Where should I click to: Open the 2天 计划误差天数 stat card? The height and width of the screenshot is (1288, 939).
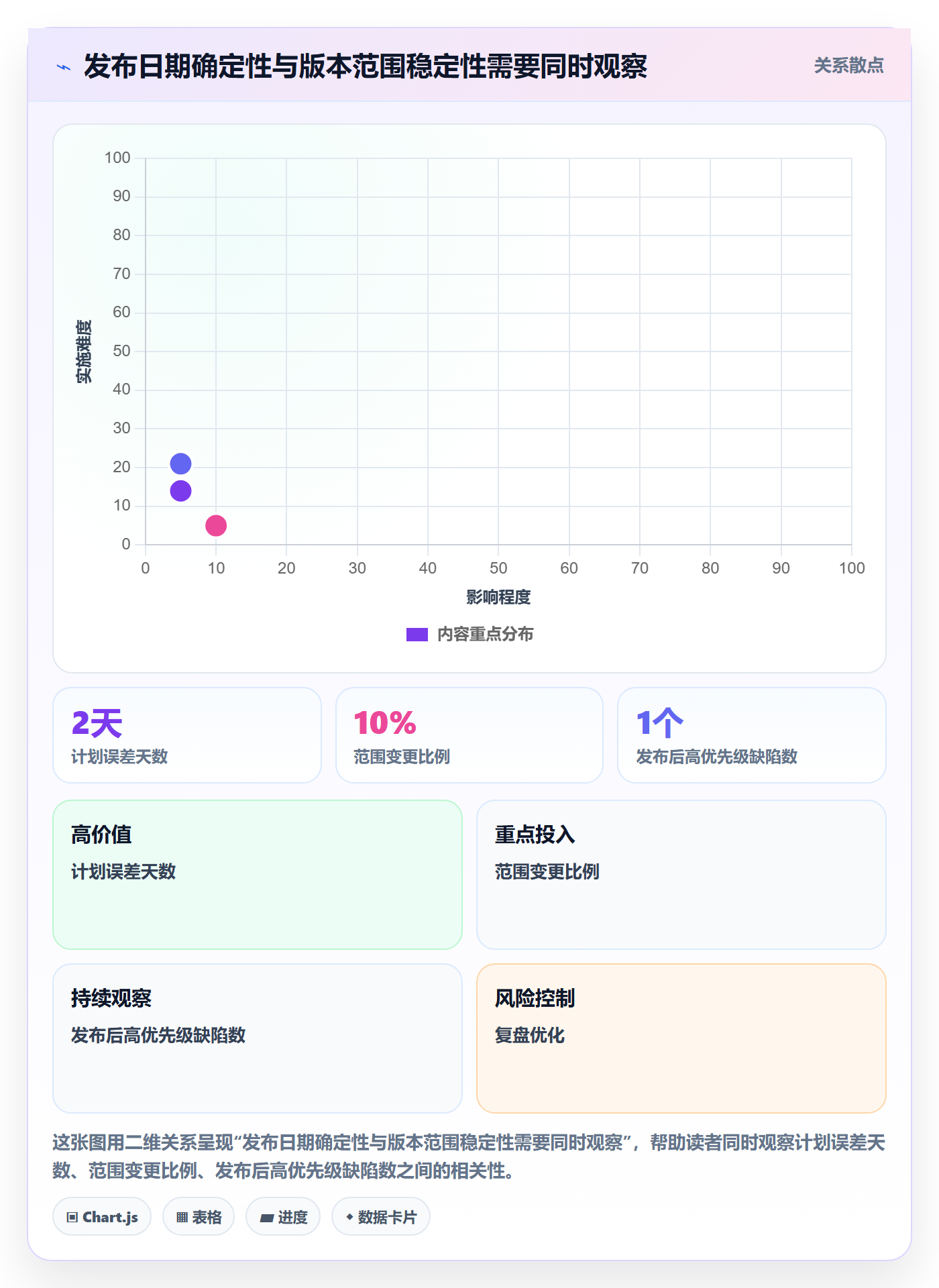point(187,735)
